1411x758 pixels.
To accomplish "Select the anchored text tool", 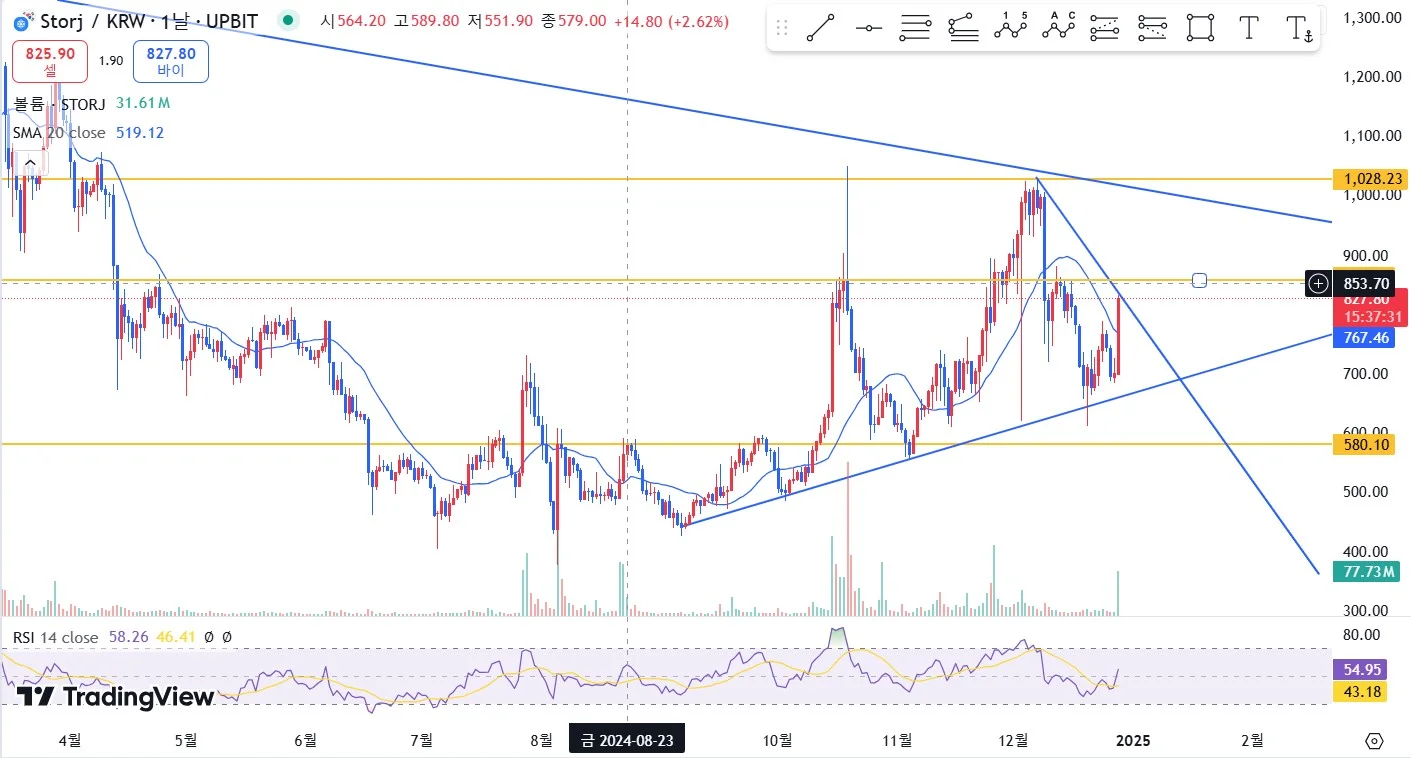I will pyautogui.click(x=1299, y=28).
